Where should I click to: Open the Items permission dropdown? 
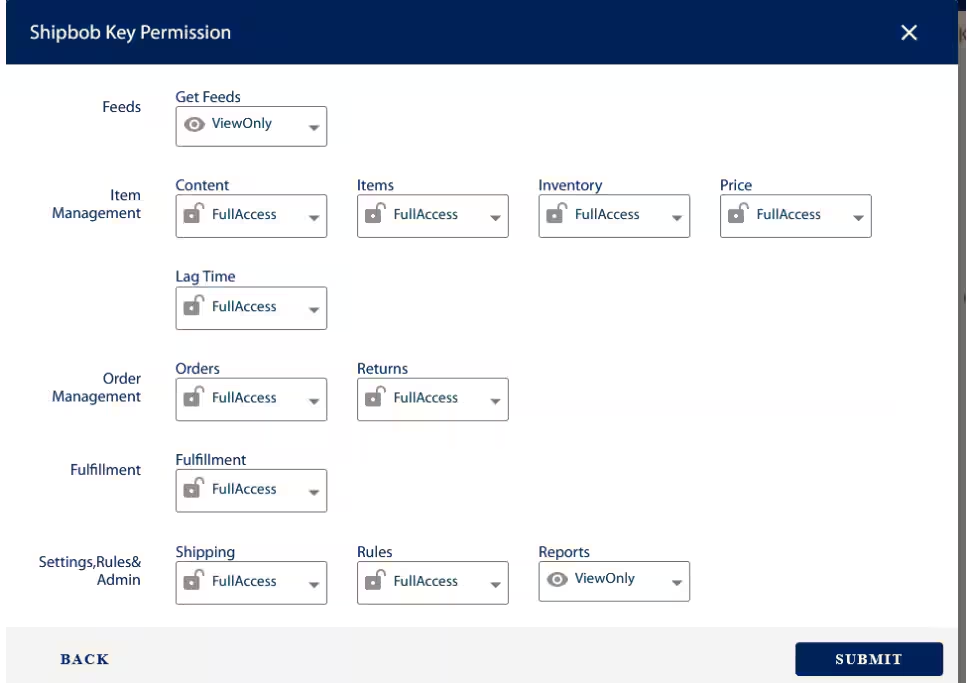[495, 216]
